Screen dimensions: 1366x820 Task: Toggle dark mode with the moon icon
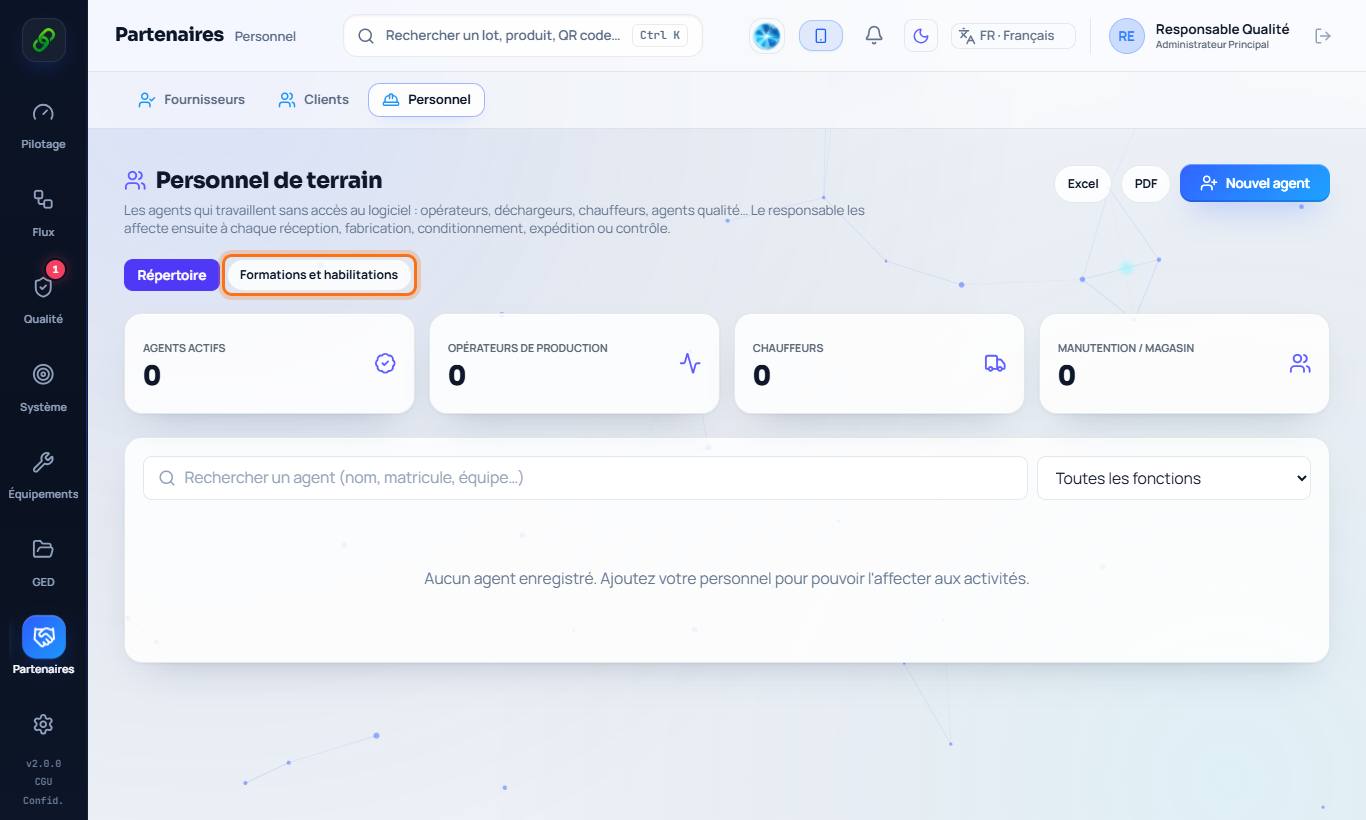tap(921, 36)
